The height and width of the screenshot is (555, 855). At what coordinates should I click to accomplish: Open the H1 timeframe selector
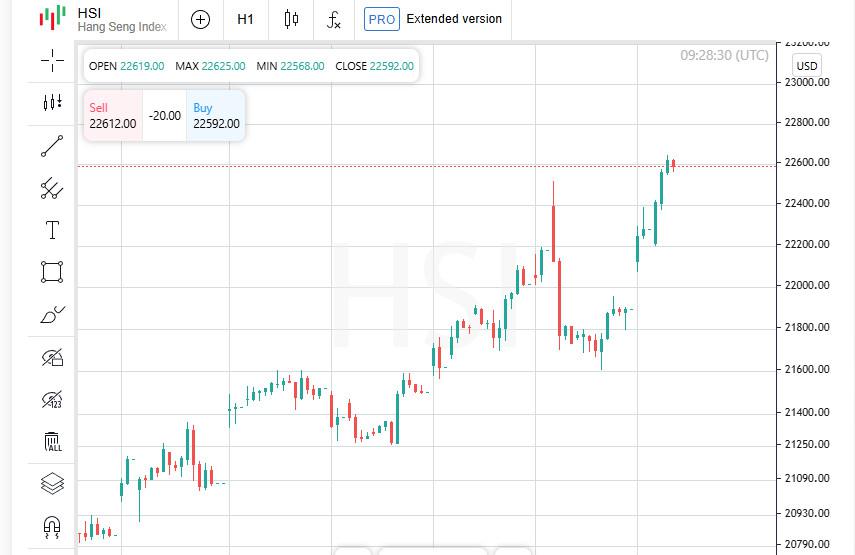[245, 20]
